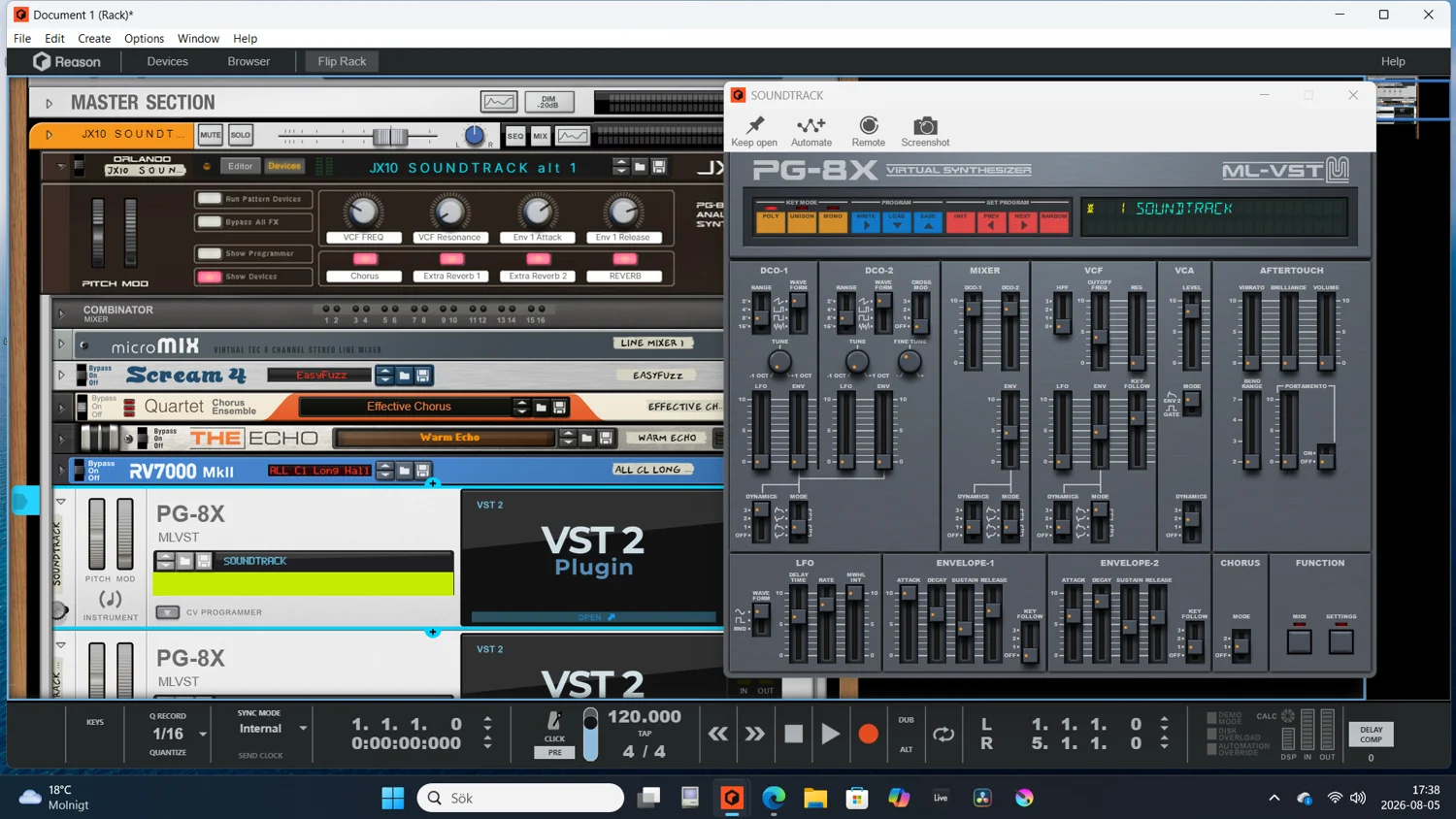The width and height of the screenshot is (1456, 819).
Task: Click the red Record button
Action: click(868, 735)
